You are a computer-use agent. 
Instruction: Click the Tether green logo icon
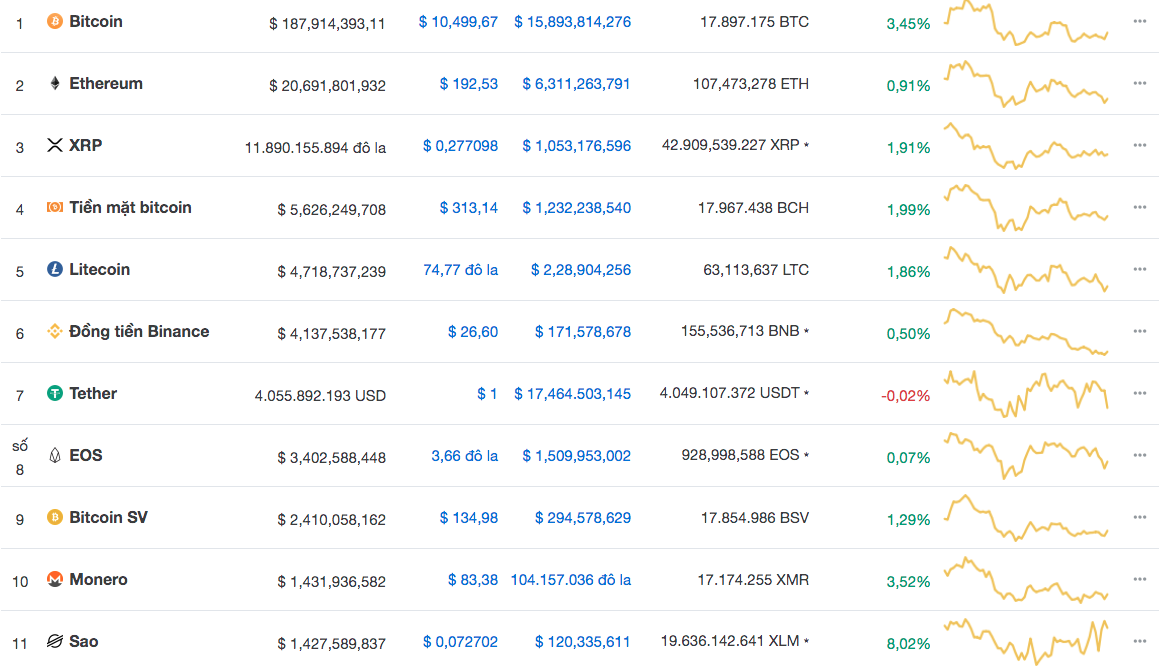(x=55, y=394)
